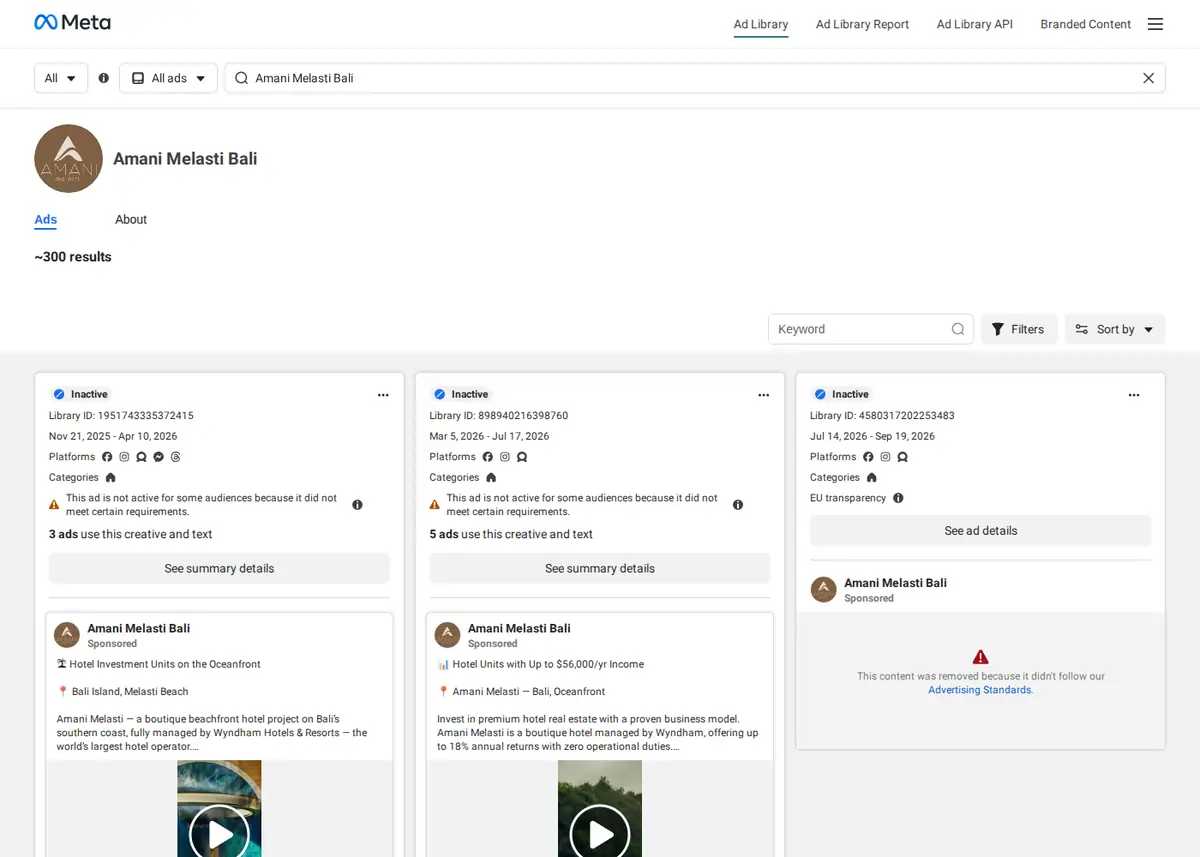1200x857 pixels.
Task: Click See summary details for 3 ads card
Action: pyautogui.click(x=219, y=568)
